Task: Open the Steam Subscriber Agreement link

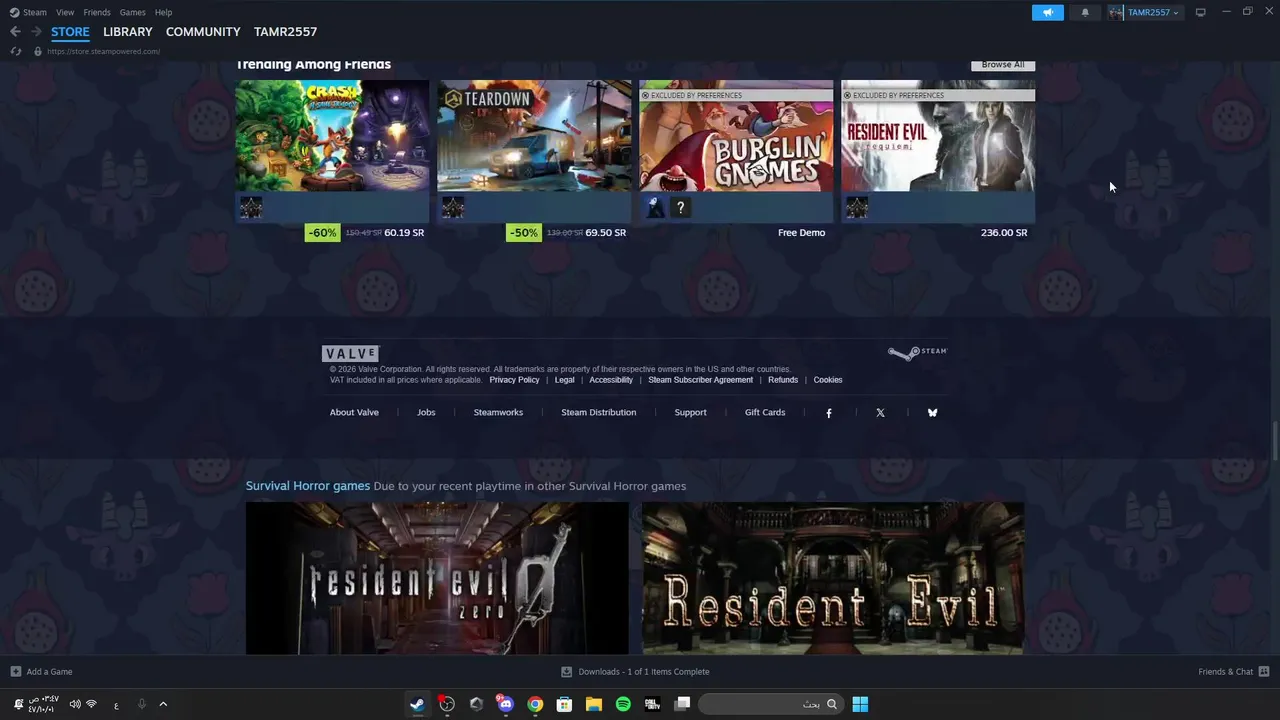Action: click(x=700, y=380)
